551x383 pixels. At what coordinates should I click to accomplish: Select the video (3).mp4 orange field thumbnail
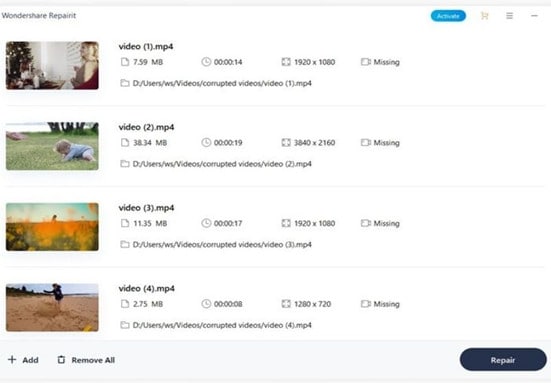click(x=52, y=227)
